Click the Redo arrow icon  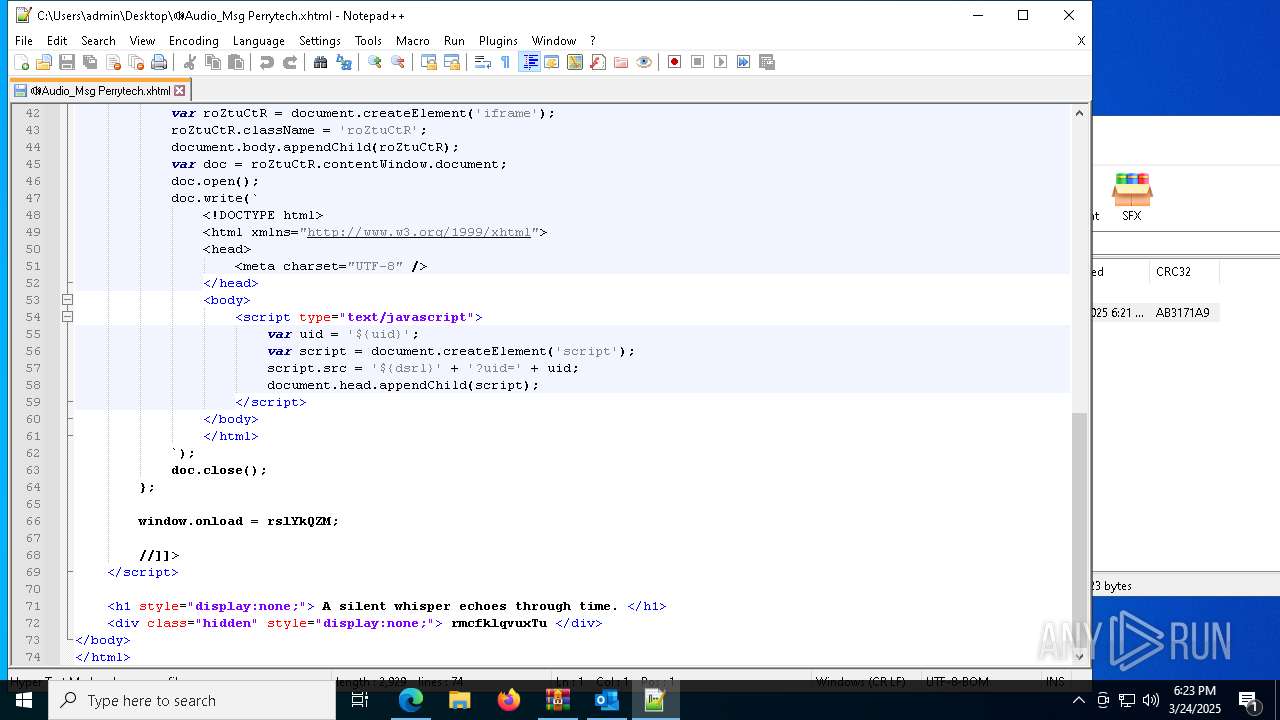point(290,62)
